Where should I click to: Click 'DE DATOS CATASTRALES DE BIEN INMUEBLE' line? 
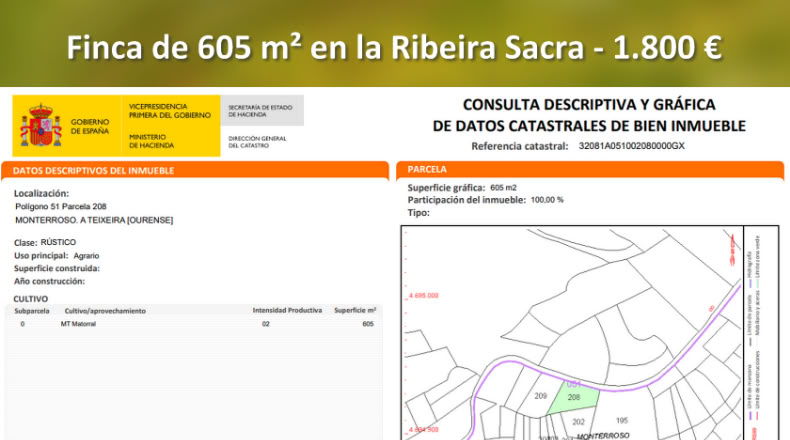pos(589,126)
